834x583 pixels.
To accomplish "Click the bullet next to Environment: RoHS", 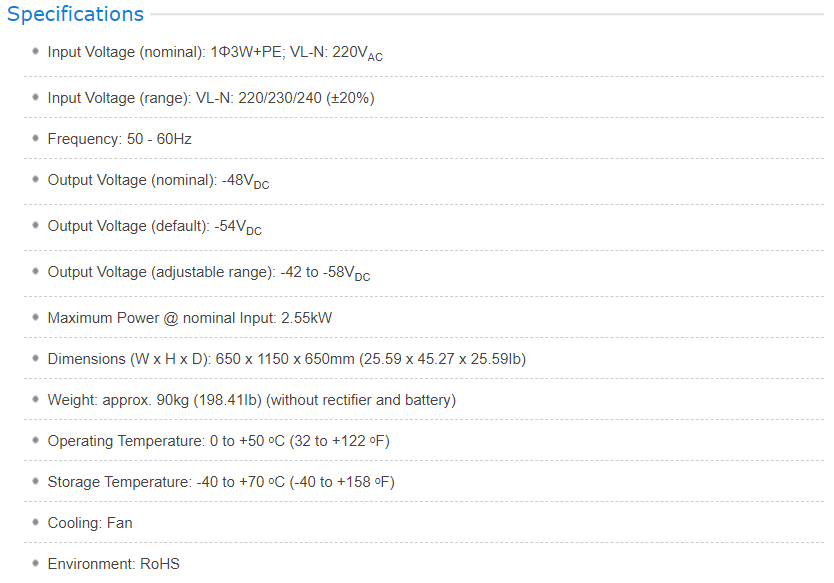I will tap(36, 563).
